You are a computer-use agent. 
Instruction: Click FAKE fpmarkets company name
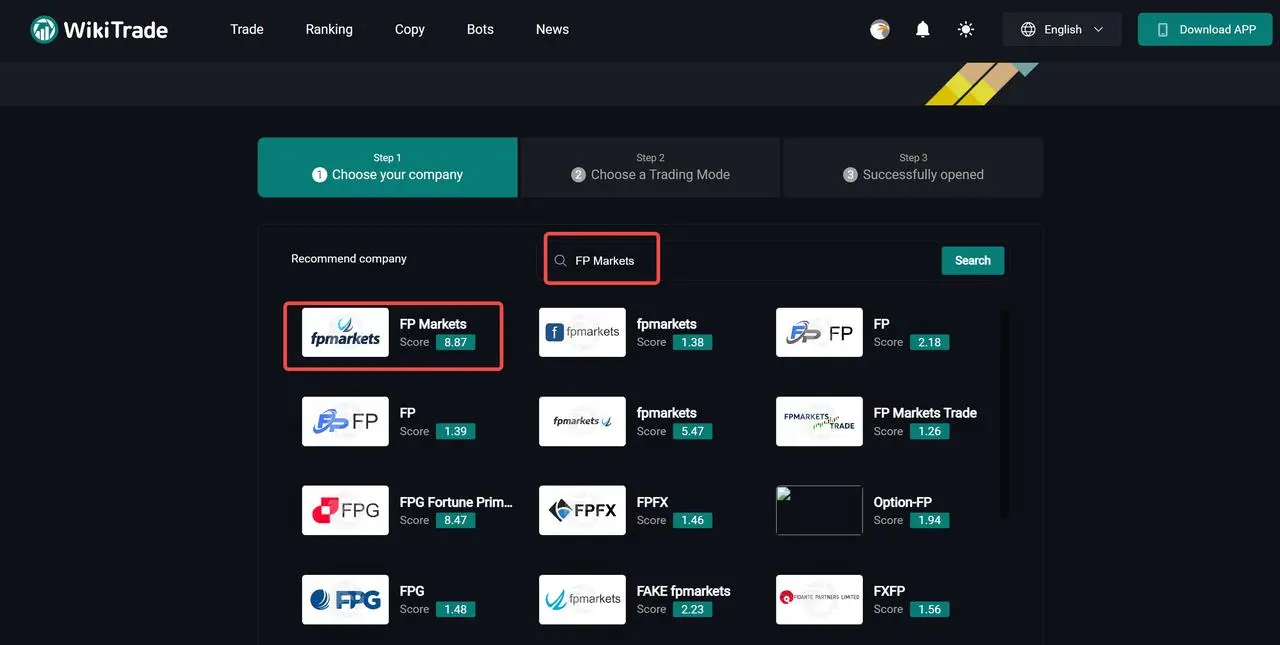click(x=683, y=591)
